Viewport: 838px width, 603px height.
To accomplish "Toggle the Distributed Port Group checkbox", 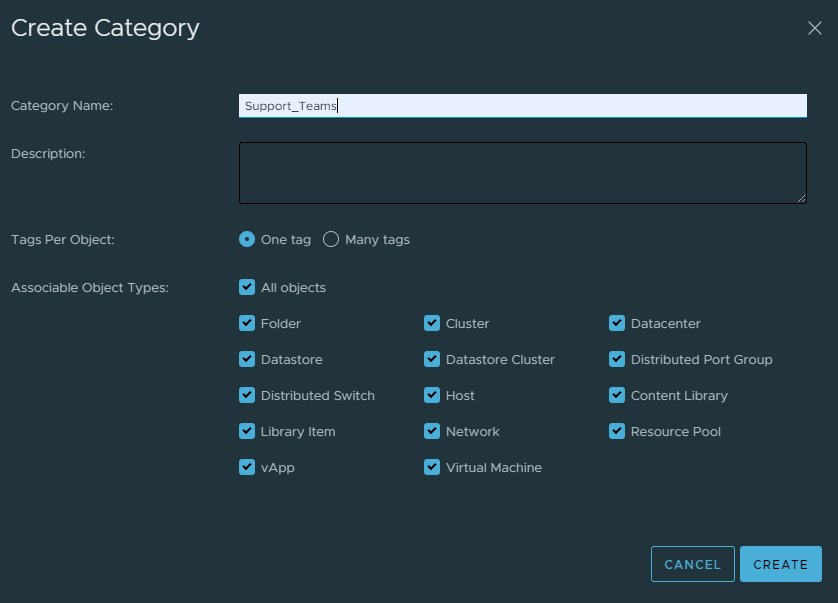I will pos(617,360).
